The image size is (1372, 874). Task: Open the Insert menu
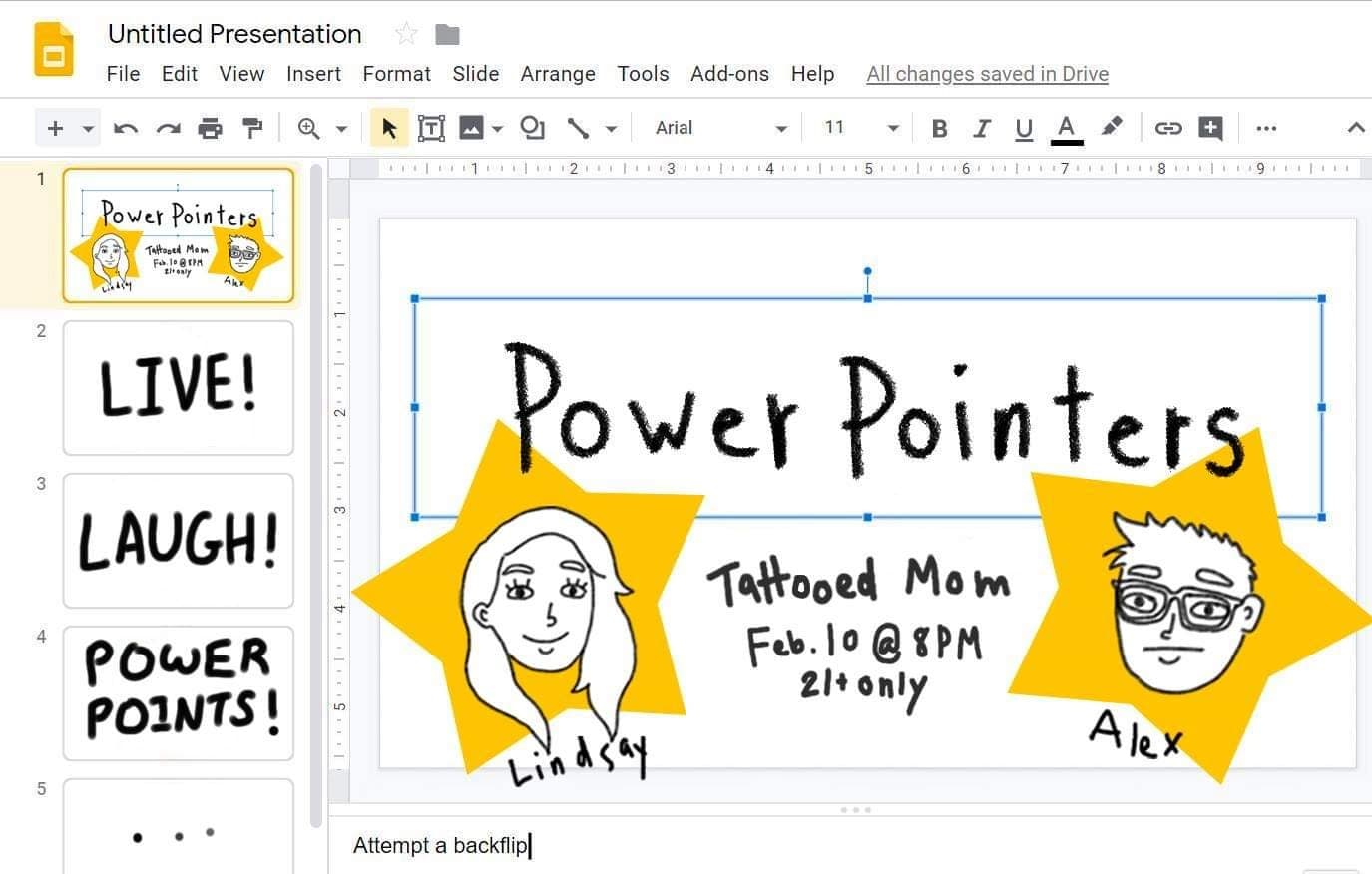pyautogui.click(x=313, y=74)
